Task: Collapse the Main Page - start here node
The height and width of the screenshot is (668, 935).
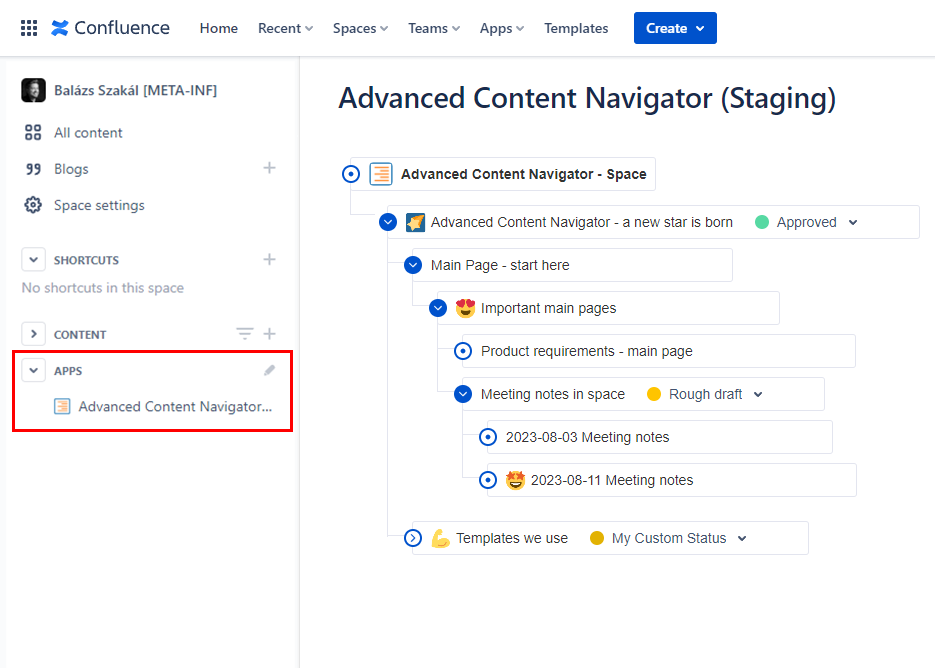Action: pos(413,265)
